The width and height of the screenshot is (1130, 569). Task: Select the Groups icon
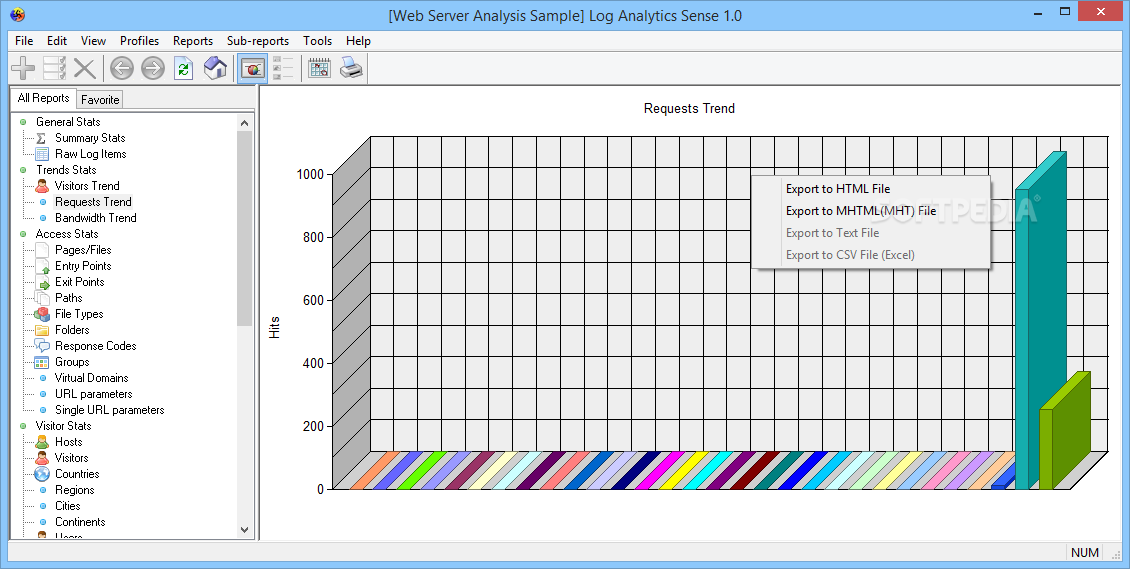point(42,362)
